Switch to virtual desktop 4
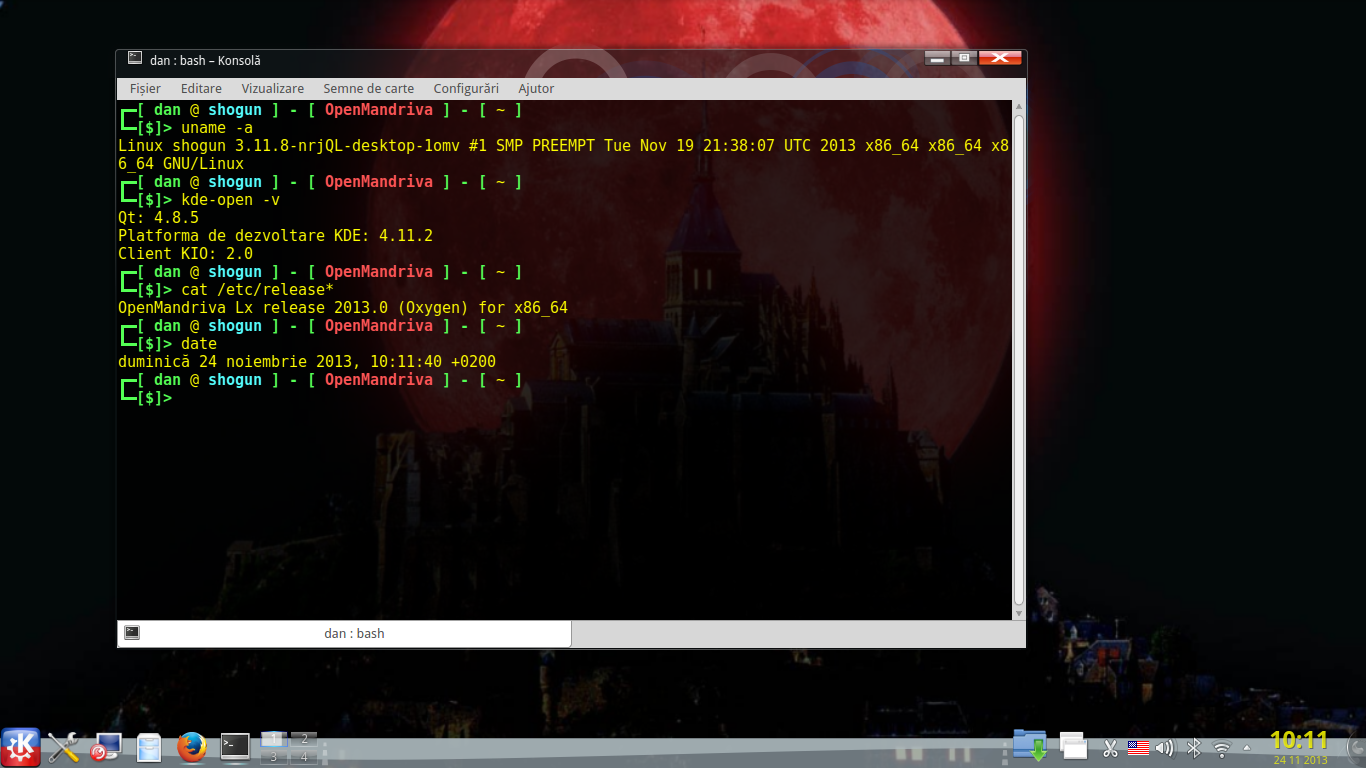Screen dimensions: 1366x768 coord(303,756)
